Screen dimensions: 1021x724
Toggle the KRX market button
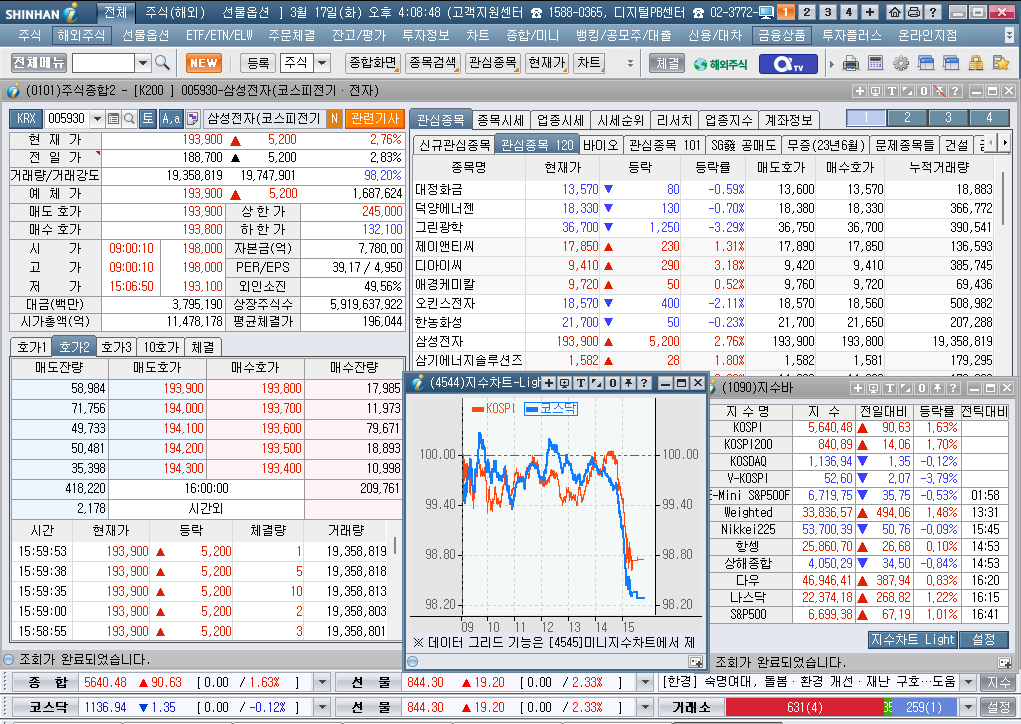coord(26,118)
